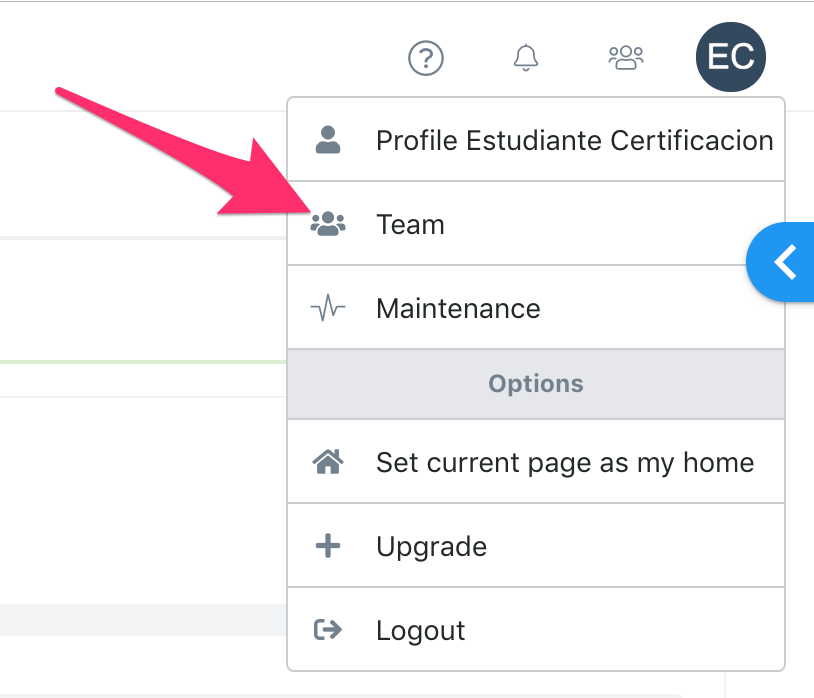Expand the blue chevron side panel tab
This screenshot has height=698, width=814.
[785, 262]
